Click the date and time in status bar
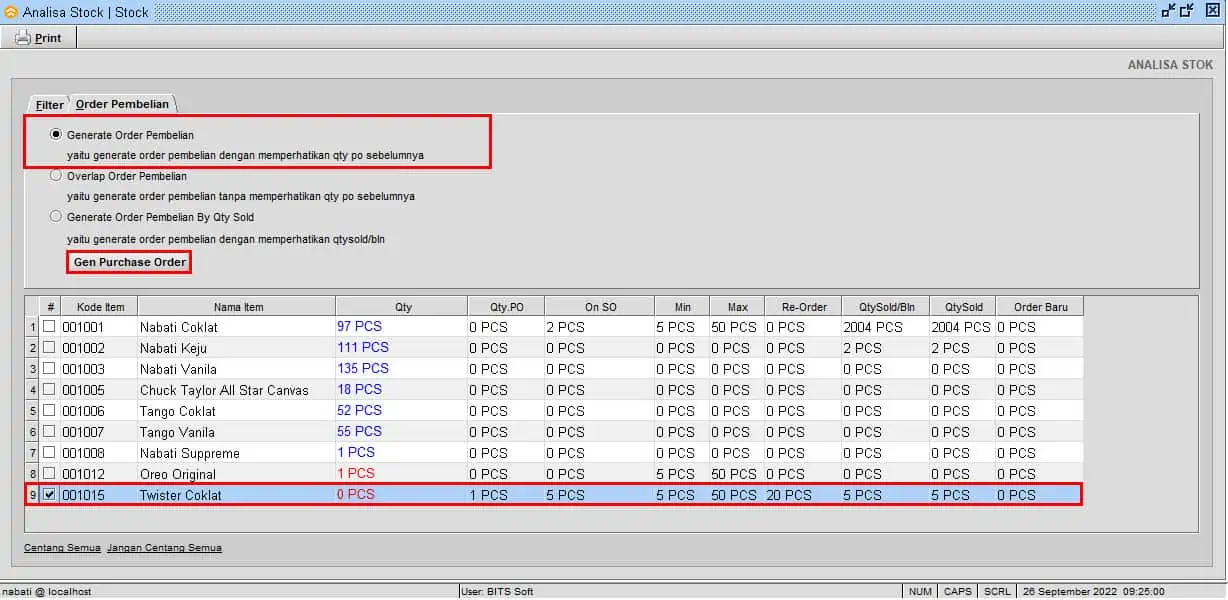The image size is (1228, 600). pyautogui.click(x=1094, y=592)
